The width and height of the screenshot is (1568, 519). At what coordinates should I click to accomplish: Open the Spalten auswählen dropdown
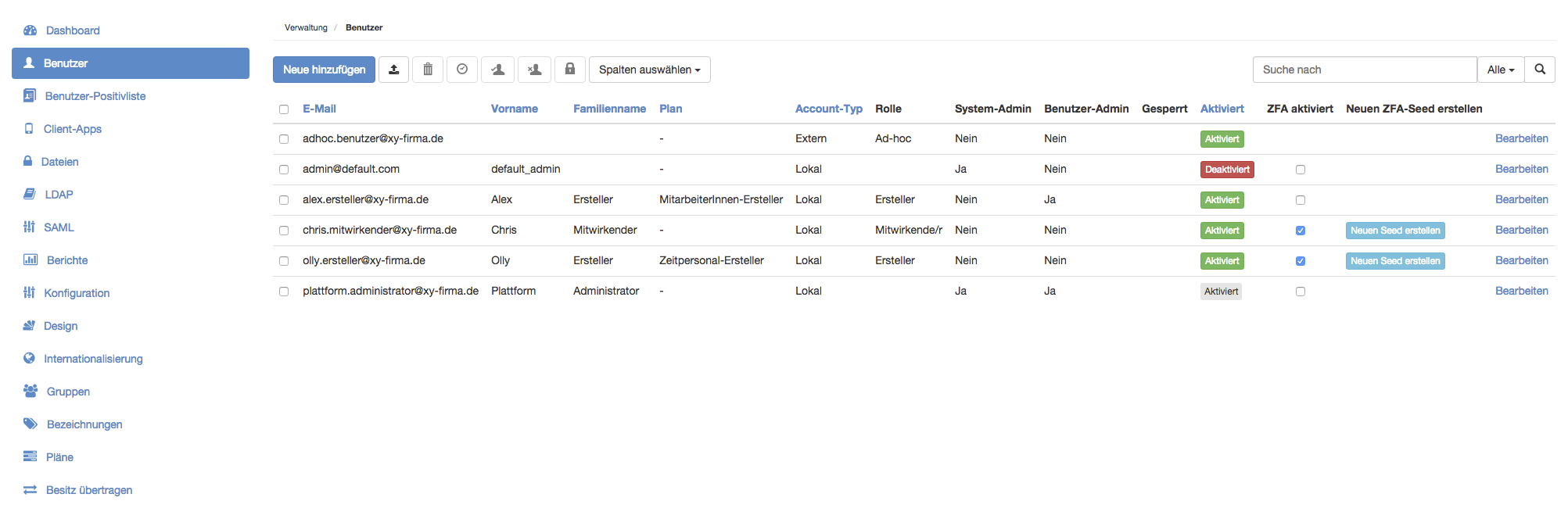click(x=650, y=70)
